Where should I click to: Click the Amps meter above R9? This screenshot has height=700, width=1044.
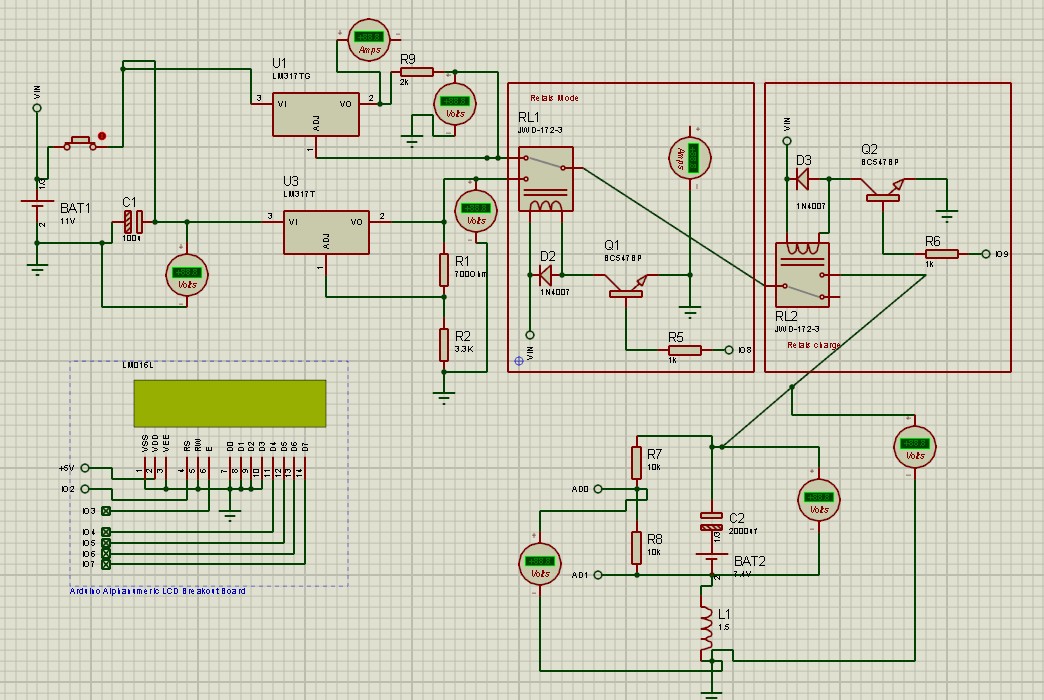click(369, 41)
